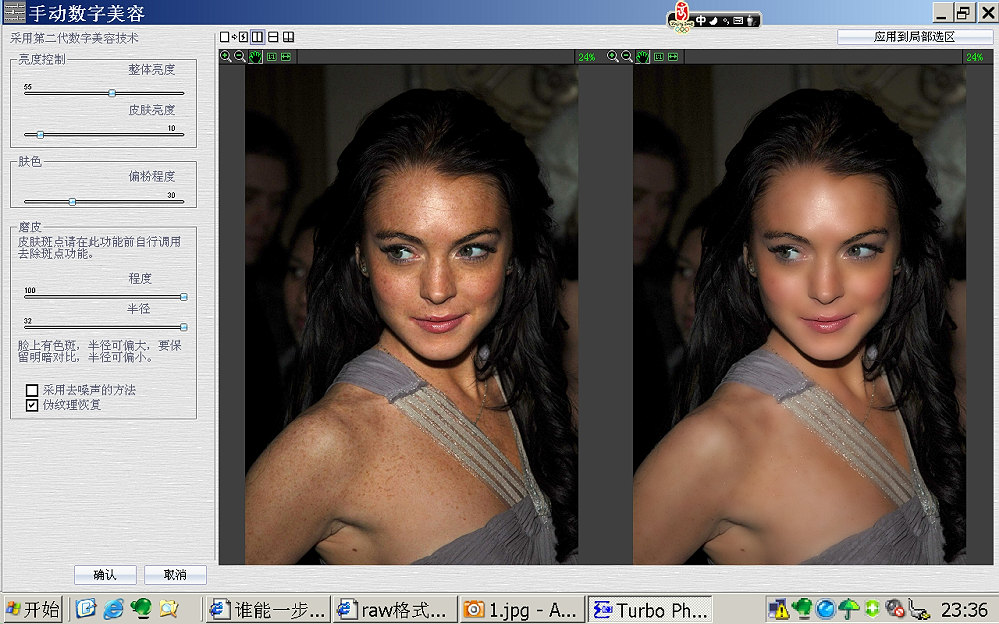Show right preview at actual 1:1 size
This screenshot has height=624, width=999.
click(x=658, y=57)
